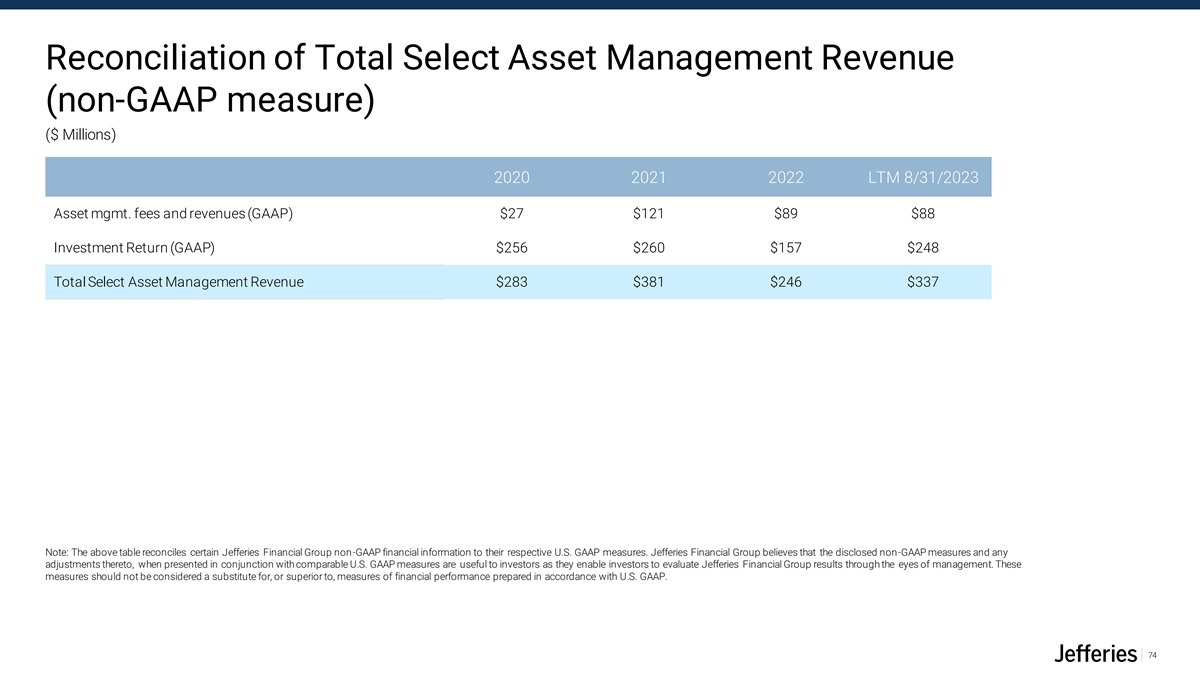Click the Jefferies logo

click(x=1096, y=654)
